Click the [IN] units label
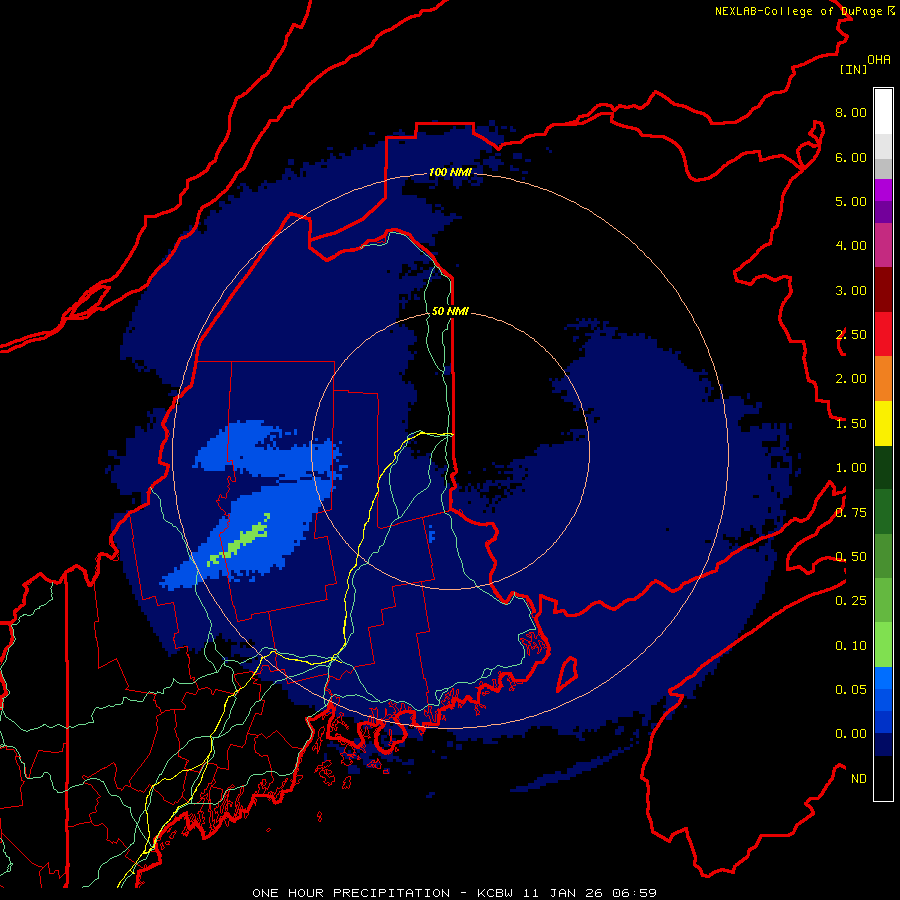 coord(853,69)
